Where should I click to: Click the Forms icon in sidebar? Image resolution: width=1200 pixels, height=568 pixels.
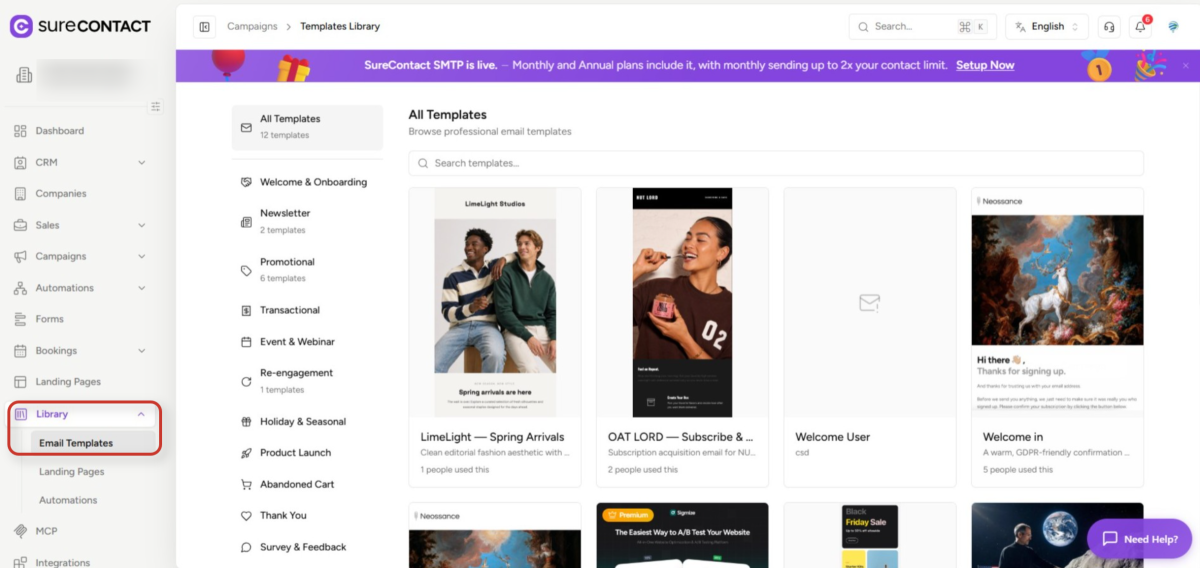(x=20, y=319)
